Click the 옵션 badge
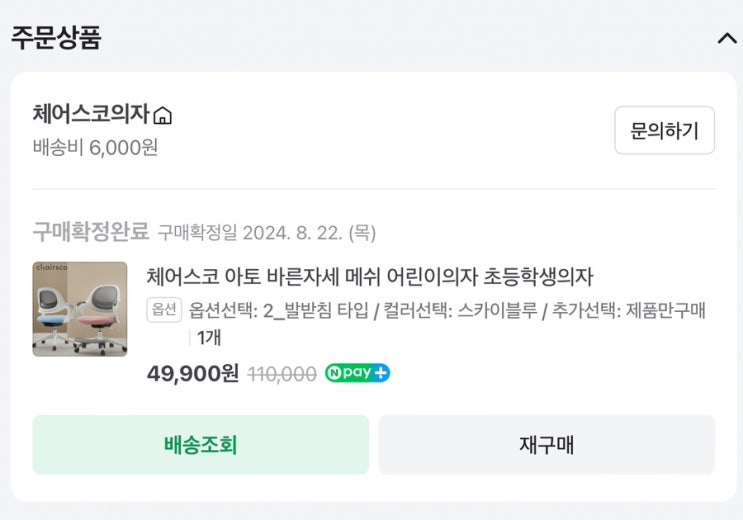This screenshot has height=520, width=743. 164,310
